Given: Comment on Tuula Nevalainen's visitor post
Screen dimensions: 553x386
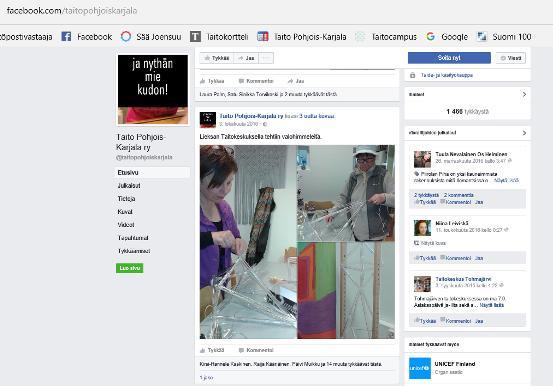Looking at the screenshot, I should (456, 202).
